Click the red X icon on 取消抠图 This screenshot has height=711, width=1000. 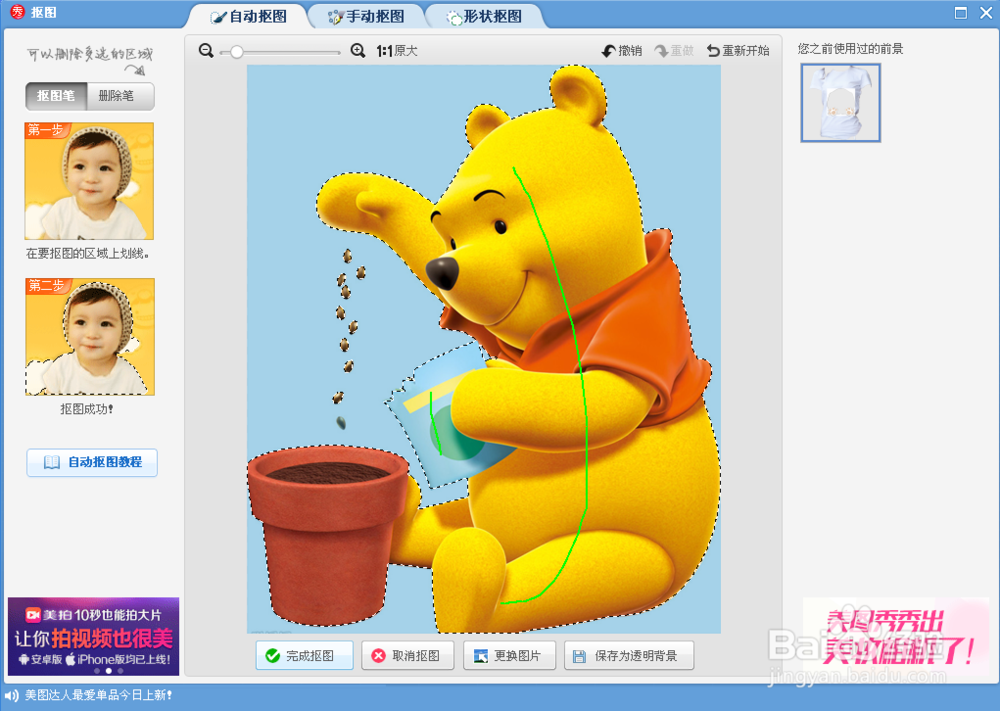coord(378,656)
